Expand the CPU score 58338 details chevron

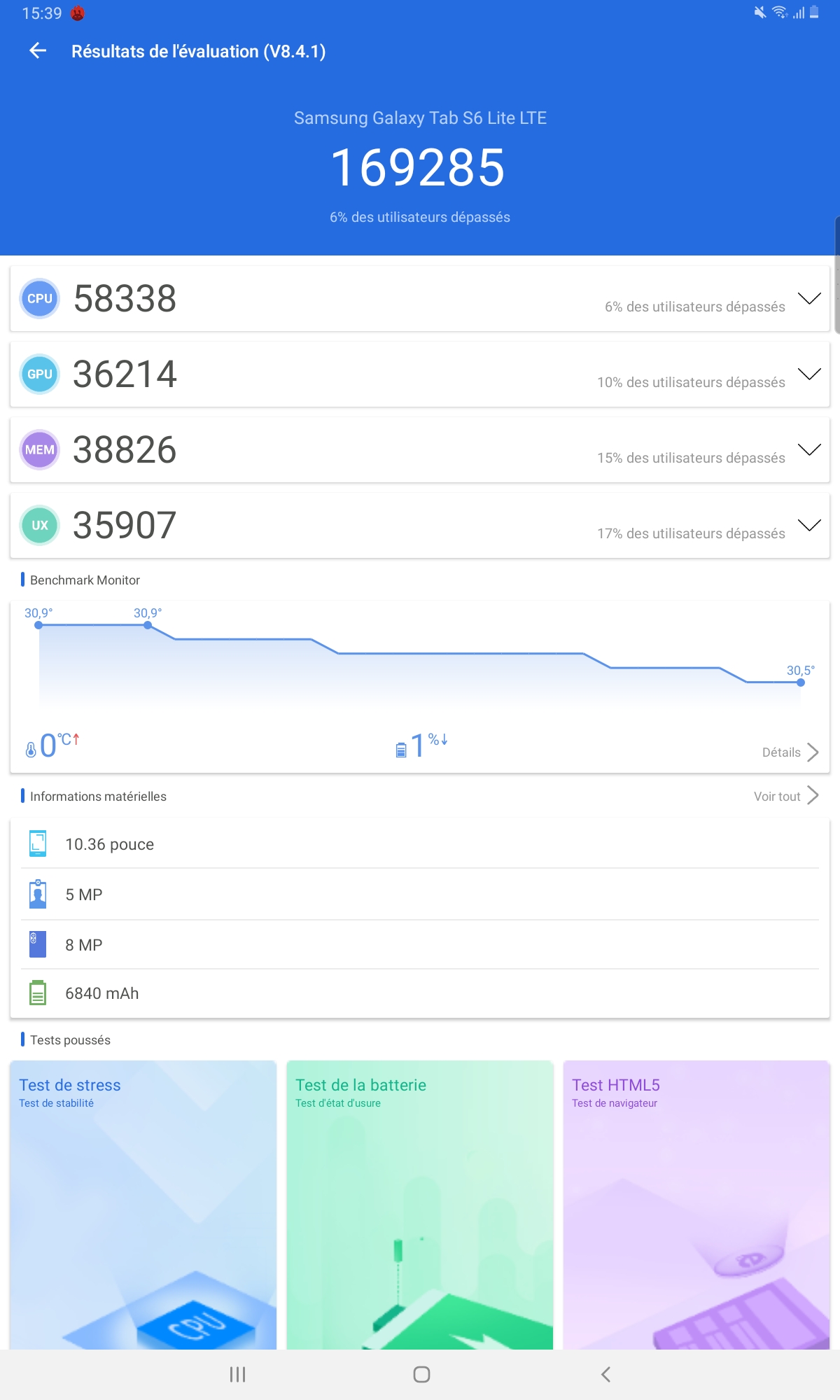pyautogui.click(x=809, y=299)
